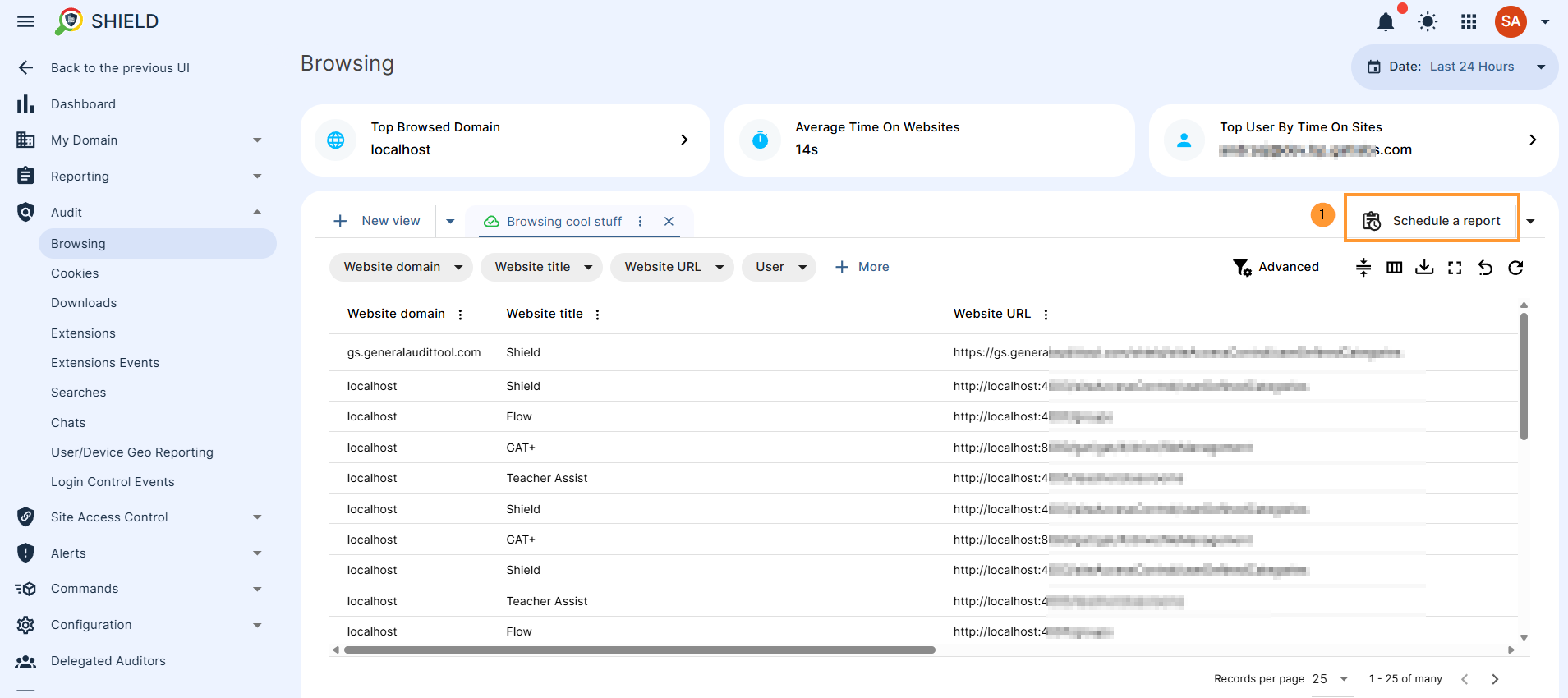The width and height of the screenshot is (1568, 698).
Task: Open the User filter dropdown
Action: [x=779, y=267]
